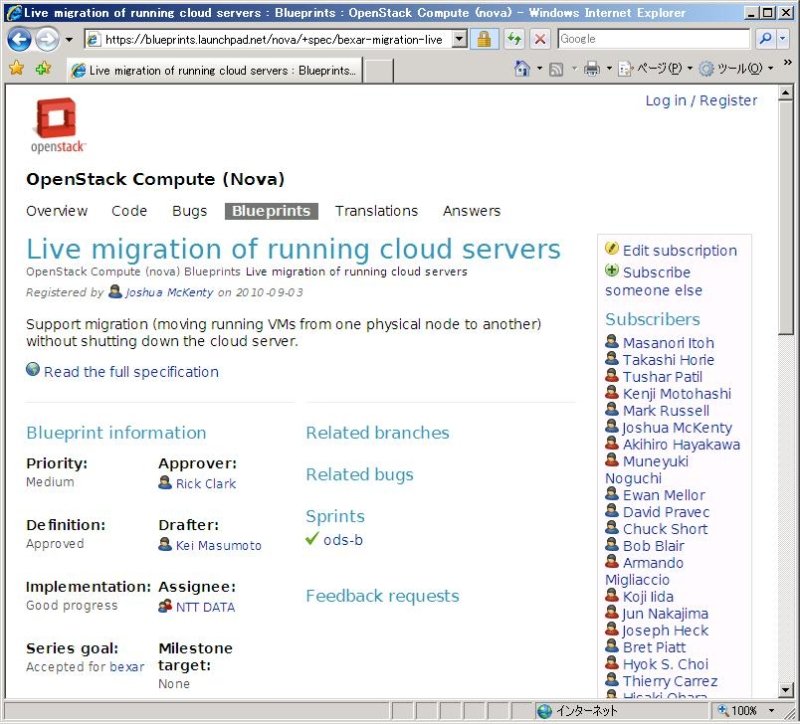The image size is (800, 724).
Task: Open subscriber Thierry Carrez profile
Action: 670,681
